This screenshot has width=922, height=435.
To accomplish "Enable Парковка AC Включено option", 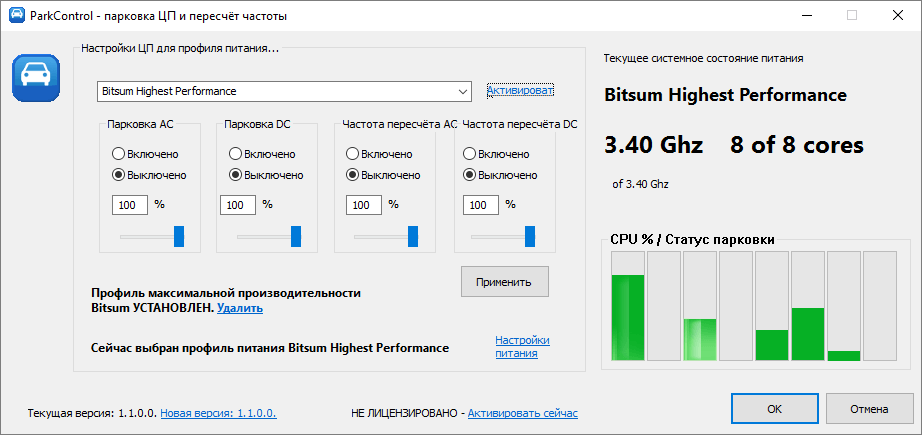I will [x=145, y=154].
